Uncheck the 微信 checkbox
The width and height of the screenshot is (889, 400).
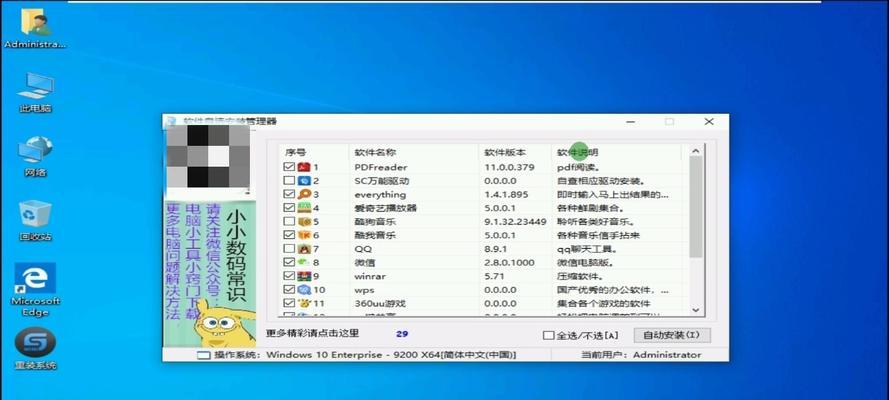(289, 262)
